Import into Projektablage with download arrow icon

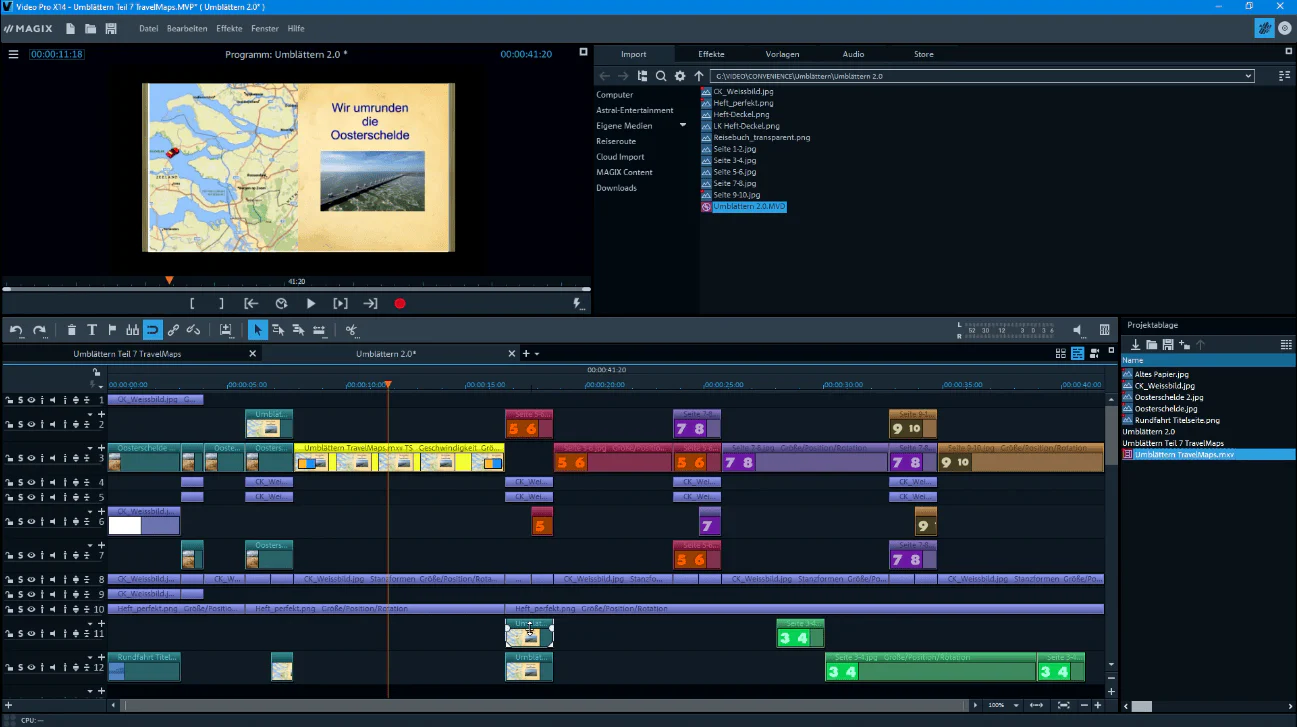tap(1135, 345)
